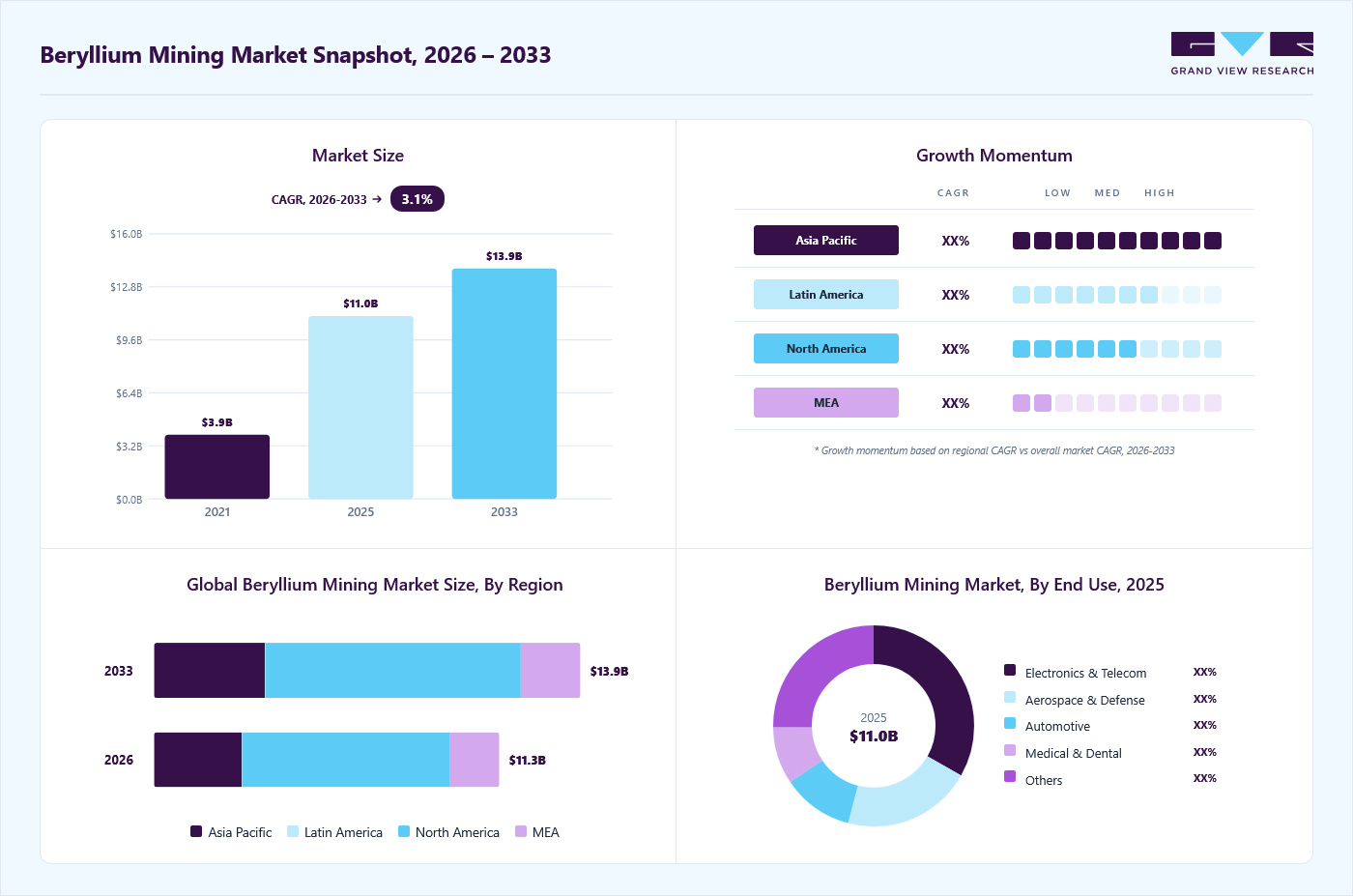Click the XX% CAGR value for Latin America
This screenshot has height=896, width=1353.
click(956, 295)
